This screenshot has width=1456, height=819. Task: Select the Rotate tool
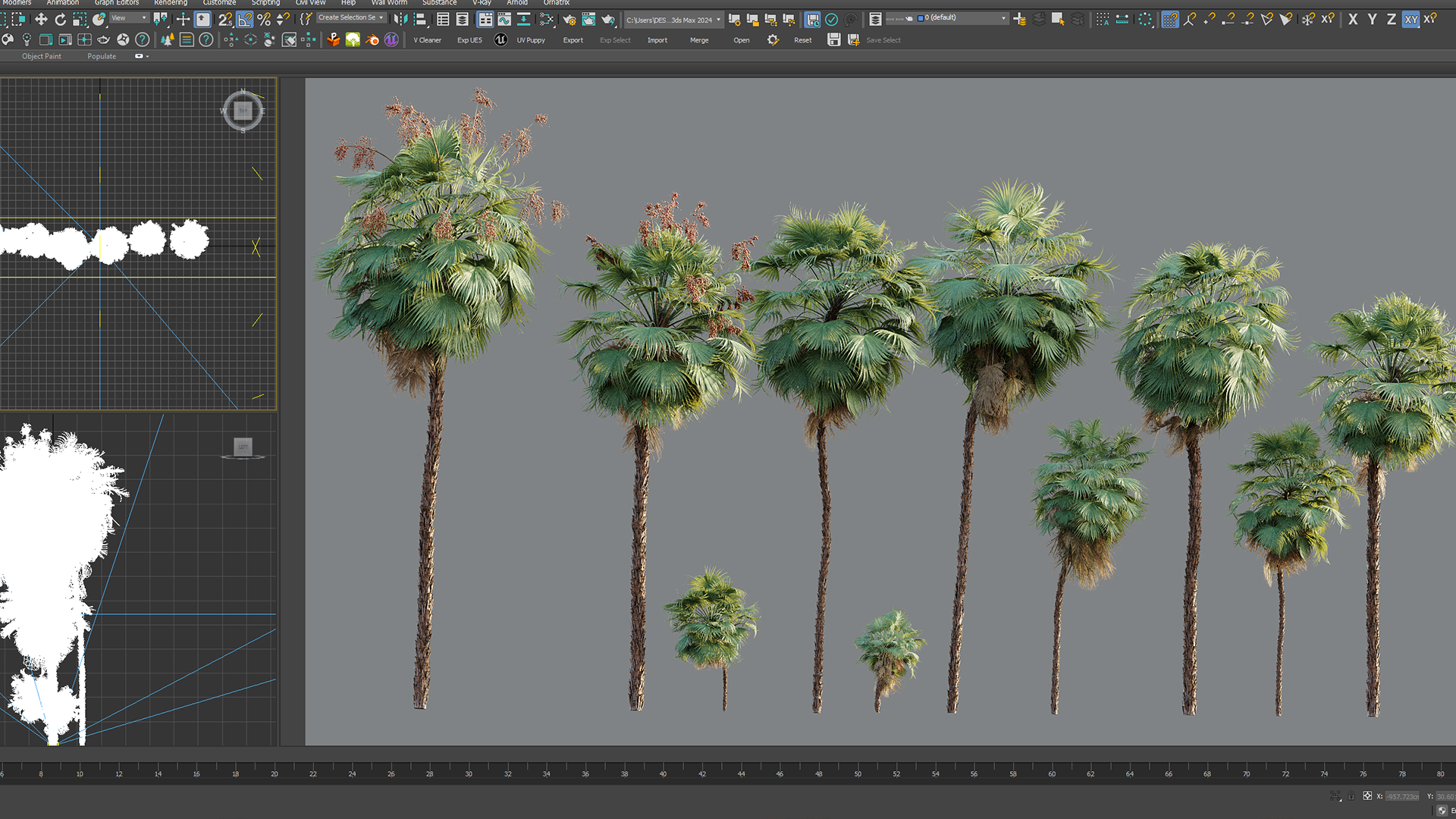tap(60, 19)
